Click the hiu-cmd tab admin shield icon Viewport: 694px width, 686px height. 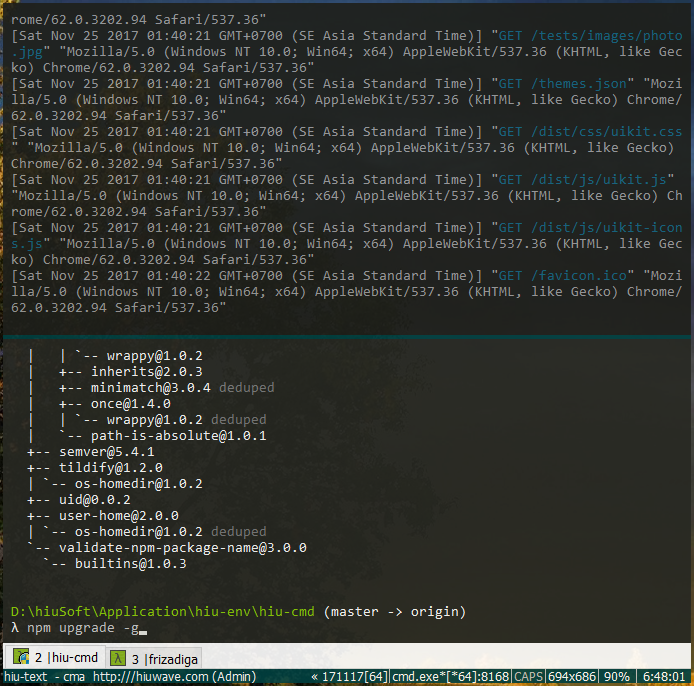point(20,657)
